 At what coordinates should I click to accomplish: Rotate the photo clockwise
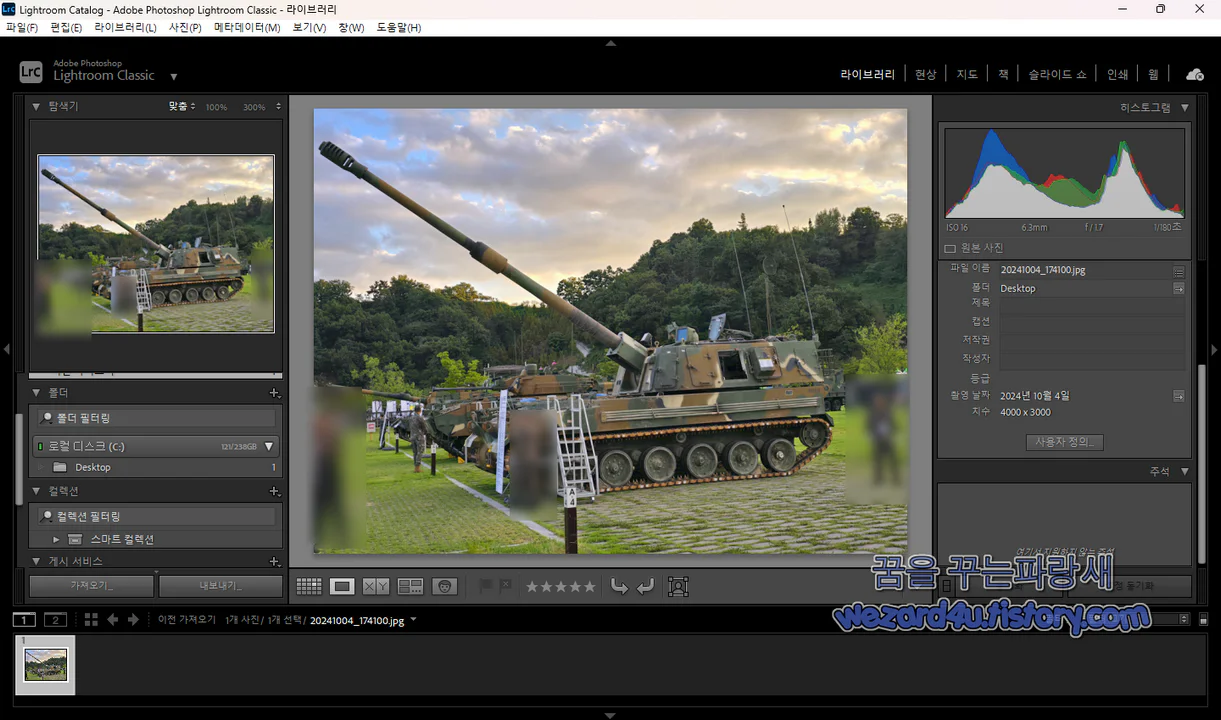(646, 587)
